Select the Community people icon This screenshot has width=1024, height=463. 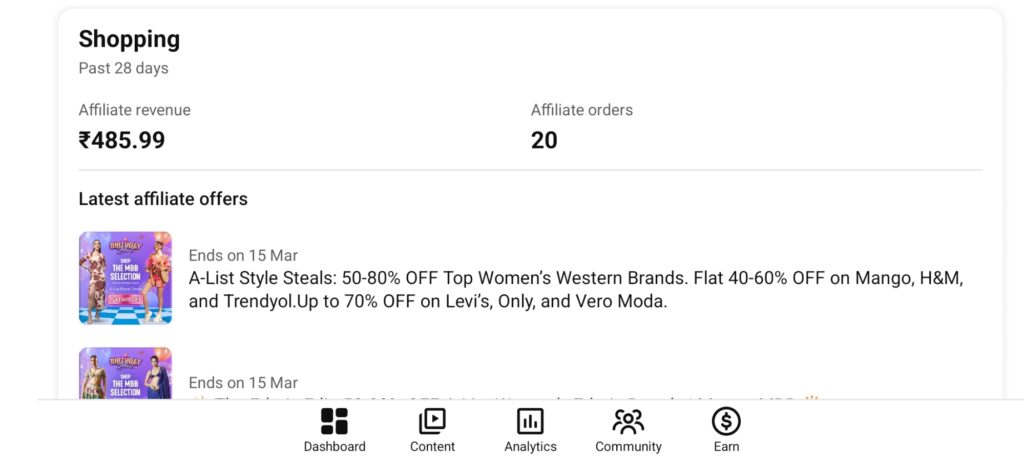click(x=628, y=421)
